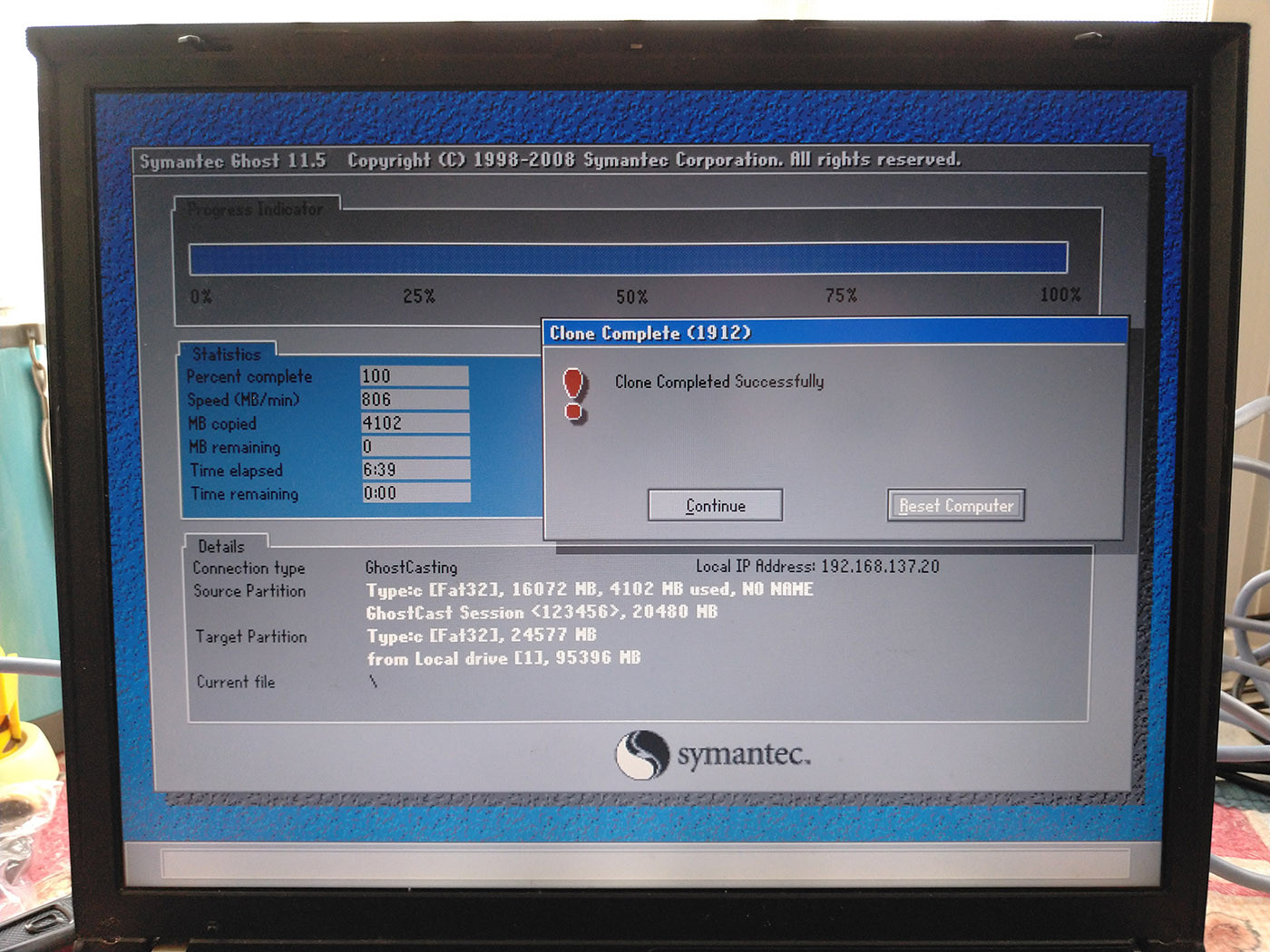Click the Time elapsed value 6:39
1270x952 pixels.
point(415,470)
